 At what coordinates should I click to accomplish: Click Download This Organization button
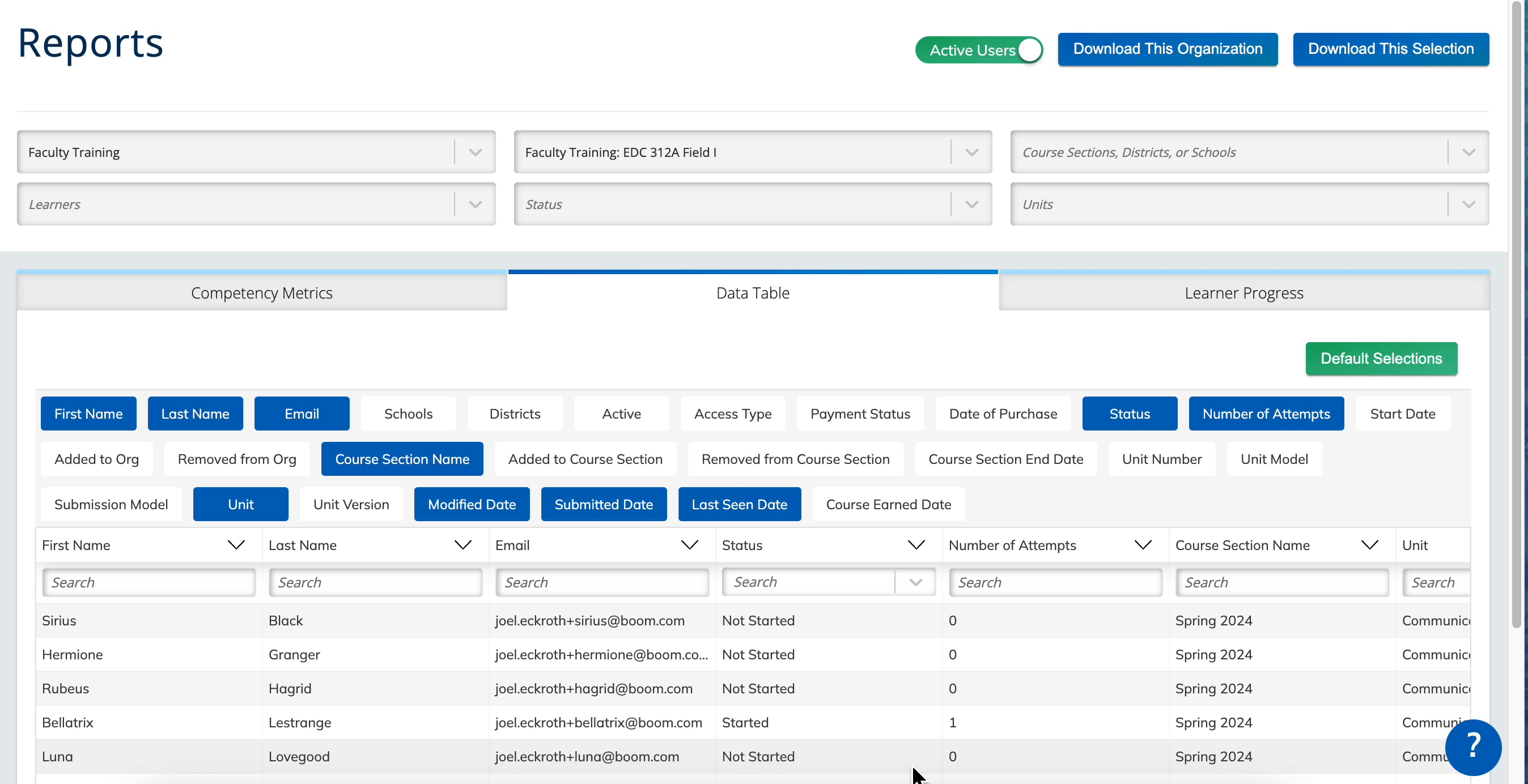click(1168, 49)
